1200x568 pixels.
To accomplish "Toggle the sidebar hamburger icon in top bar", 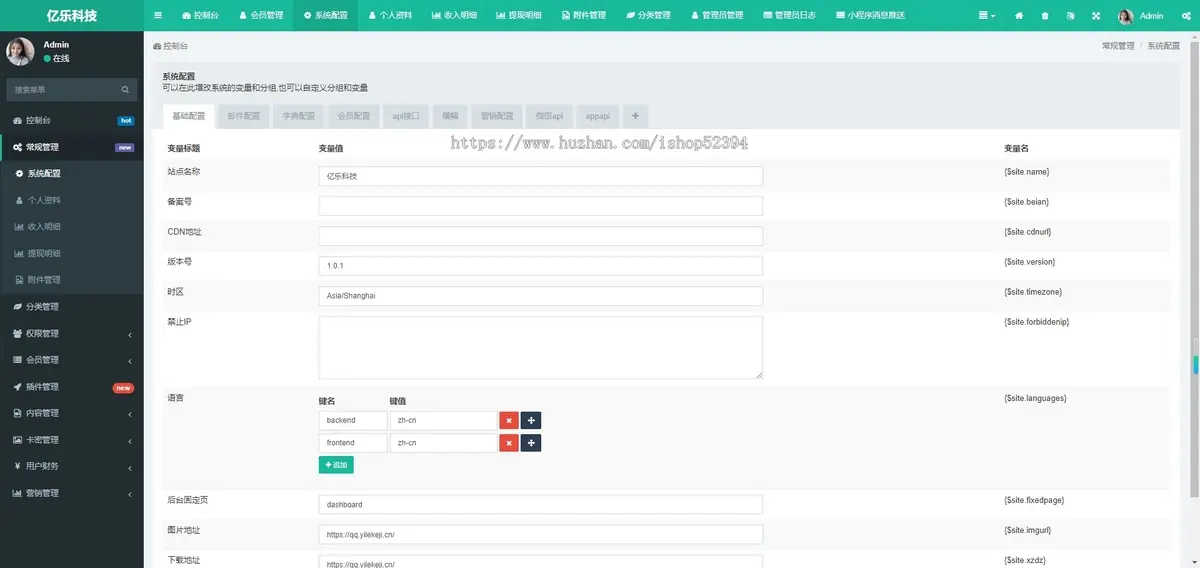I will coord(157,15).
